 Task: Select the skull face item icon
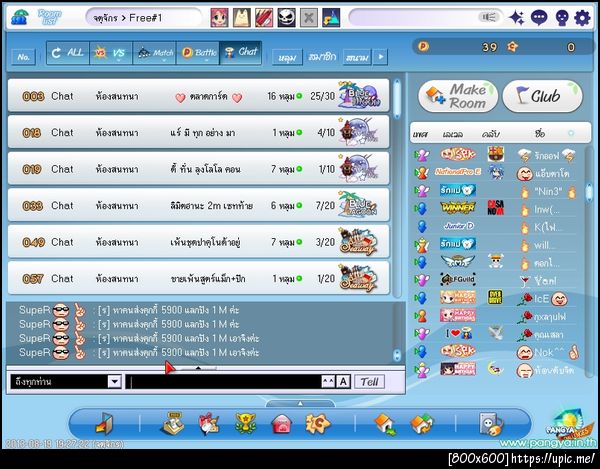(286, 18)
